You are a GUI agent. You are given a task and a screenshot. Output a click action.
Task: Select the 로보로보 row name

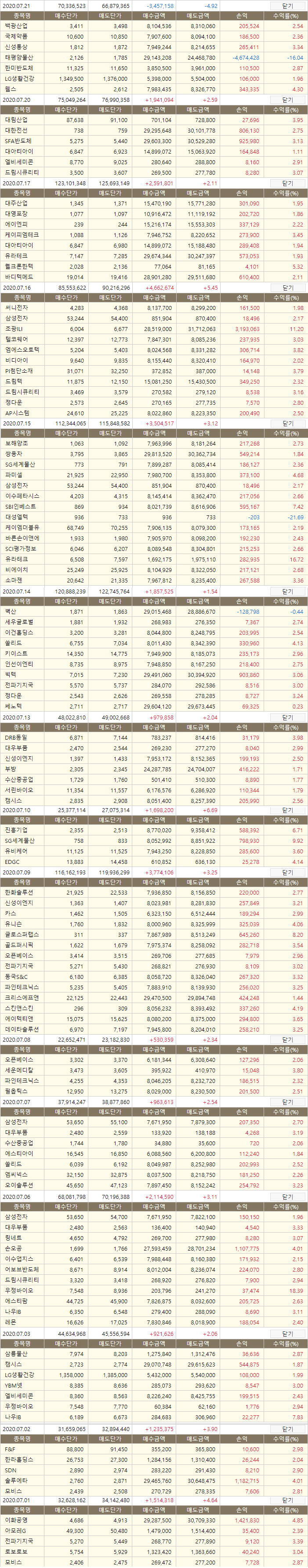coord(16,1552)
